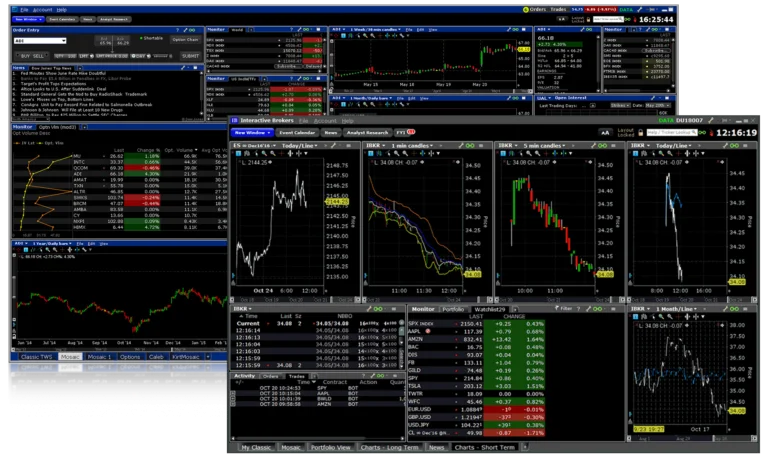Open Today/Line period dropdown on ES chart
768x460 pixels.
(x=300, y=146)
